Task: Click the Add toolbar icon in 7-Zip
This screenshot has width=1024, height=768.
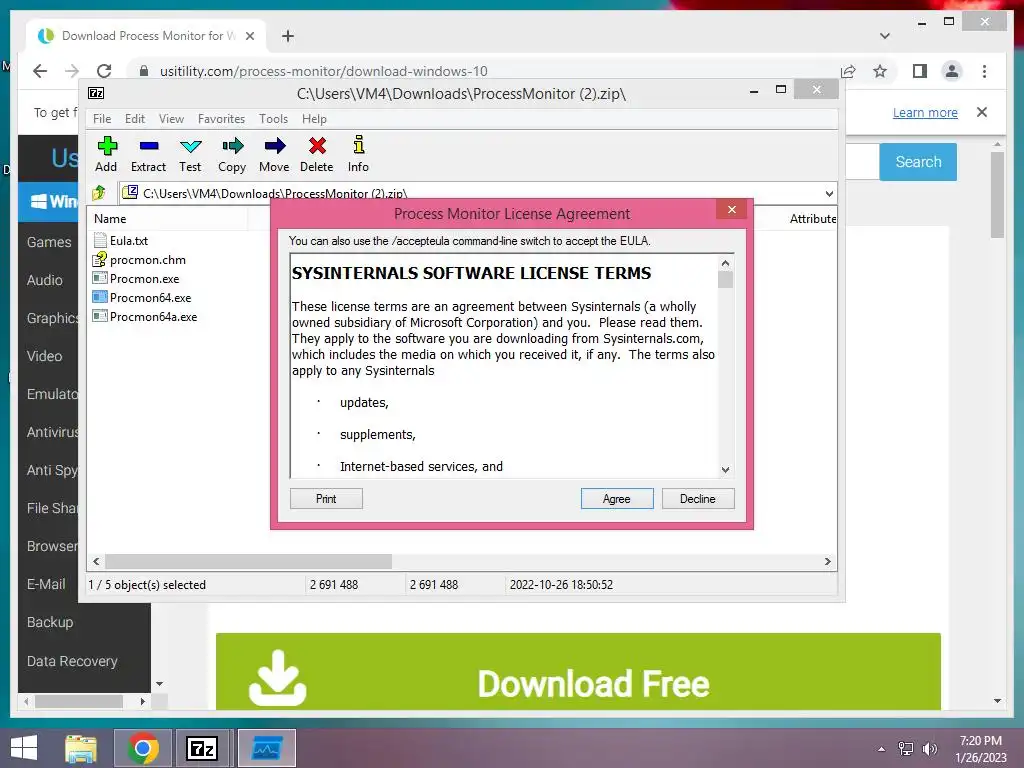Action: point(106,154)
